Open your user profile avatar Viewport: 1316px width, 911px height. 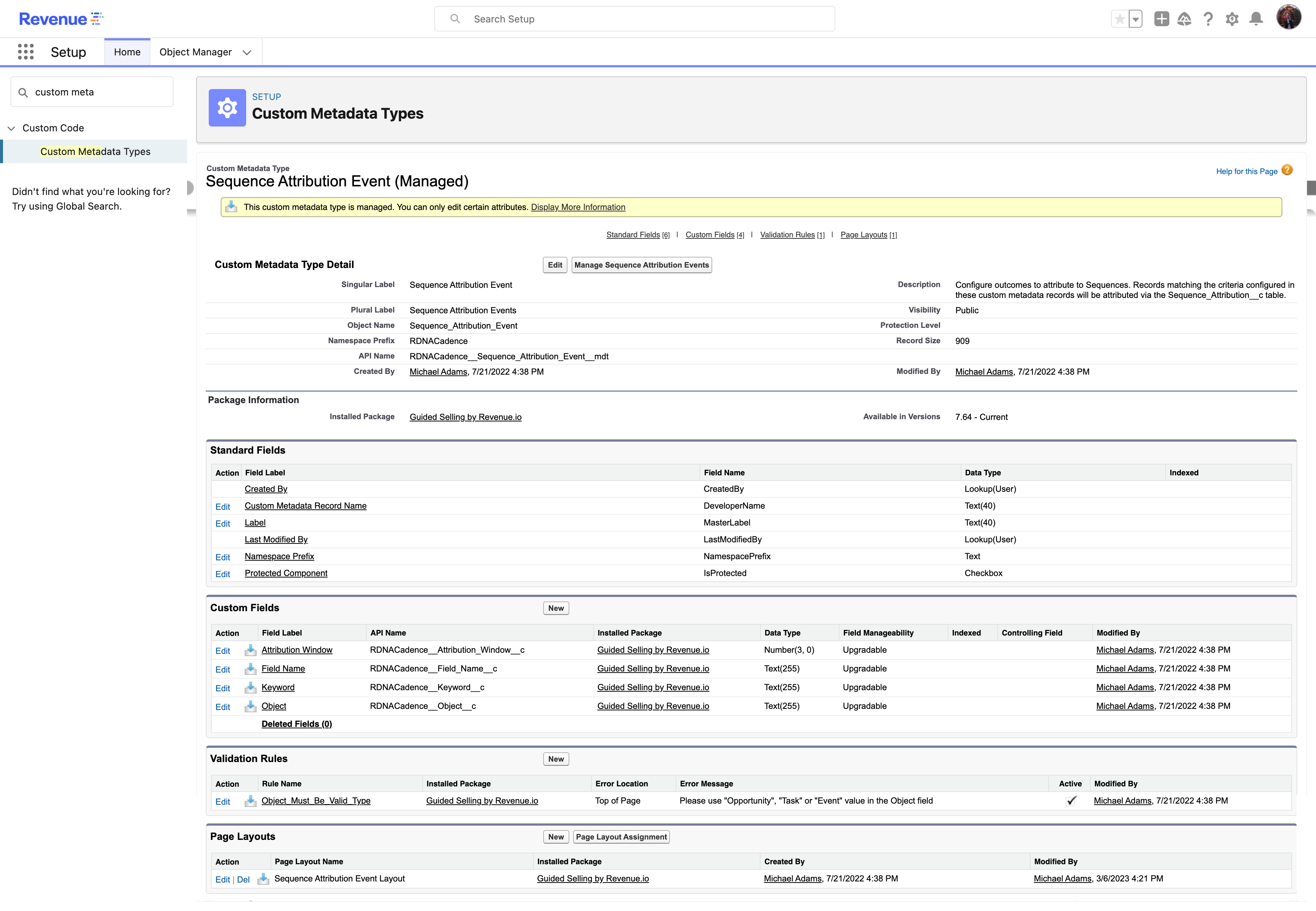coord(1289,17)
